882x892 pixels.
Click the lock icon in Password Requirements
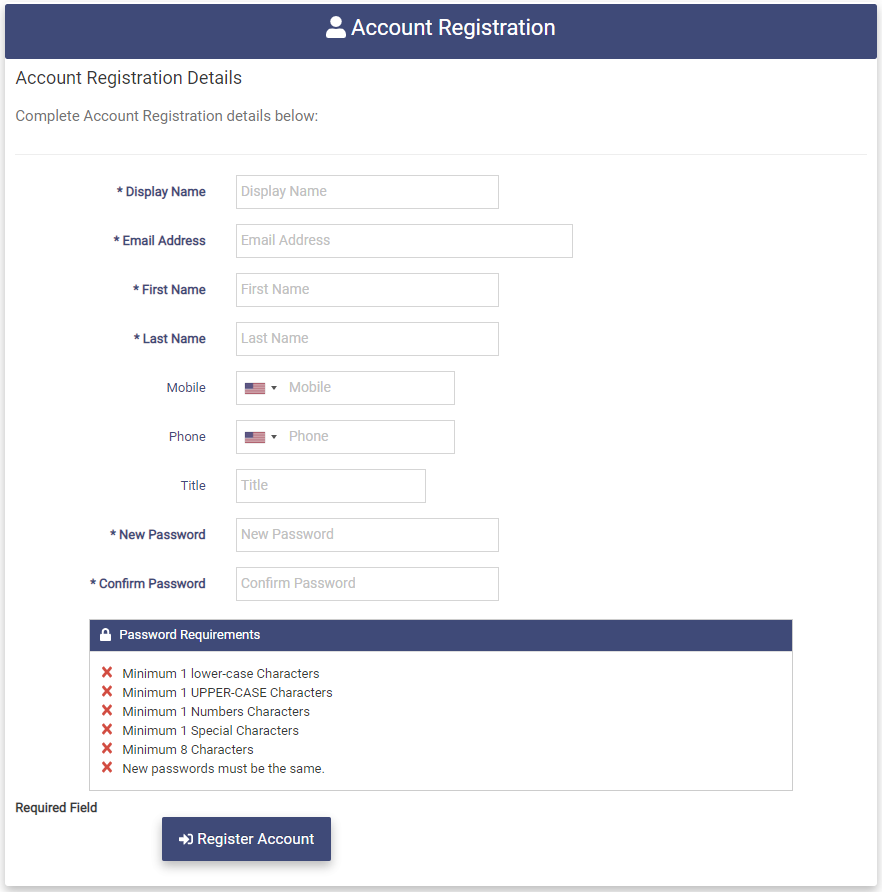click(x=105, y=635)
